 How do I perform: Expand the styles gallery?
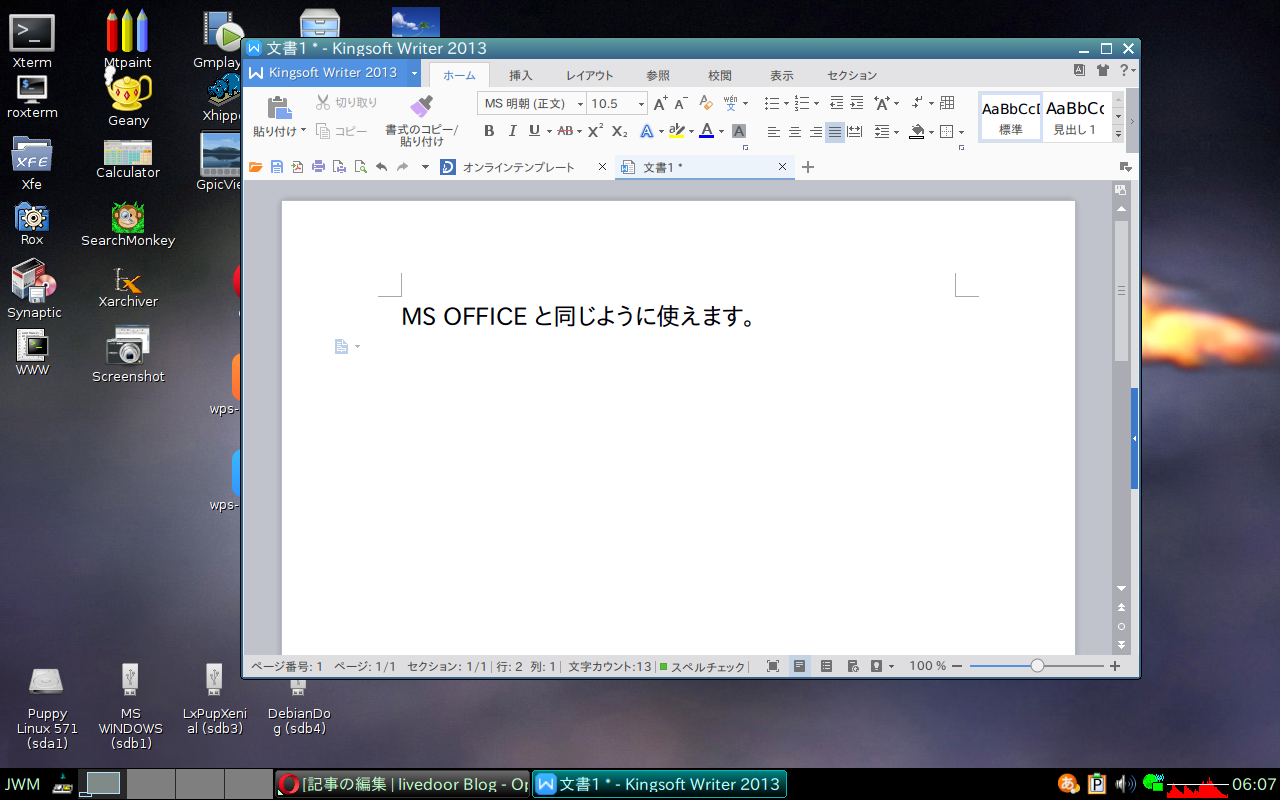click(x=1118, y=134)
